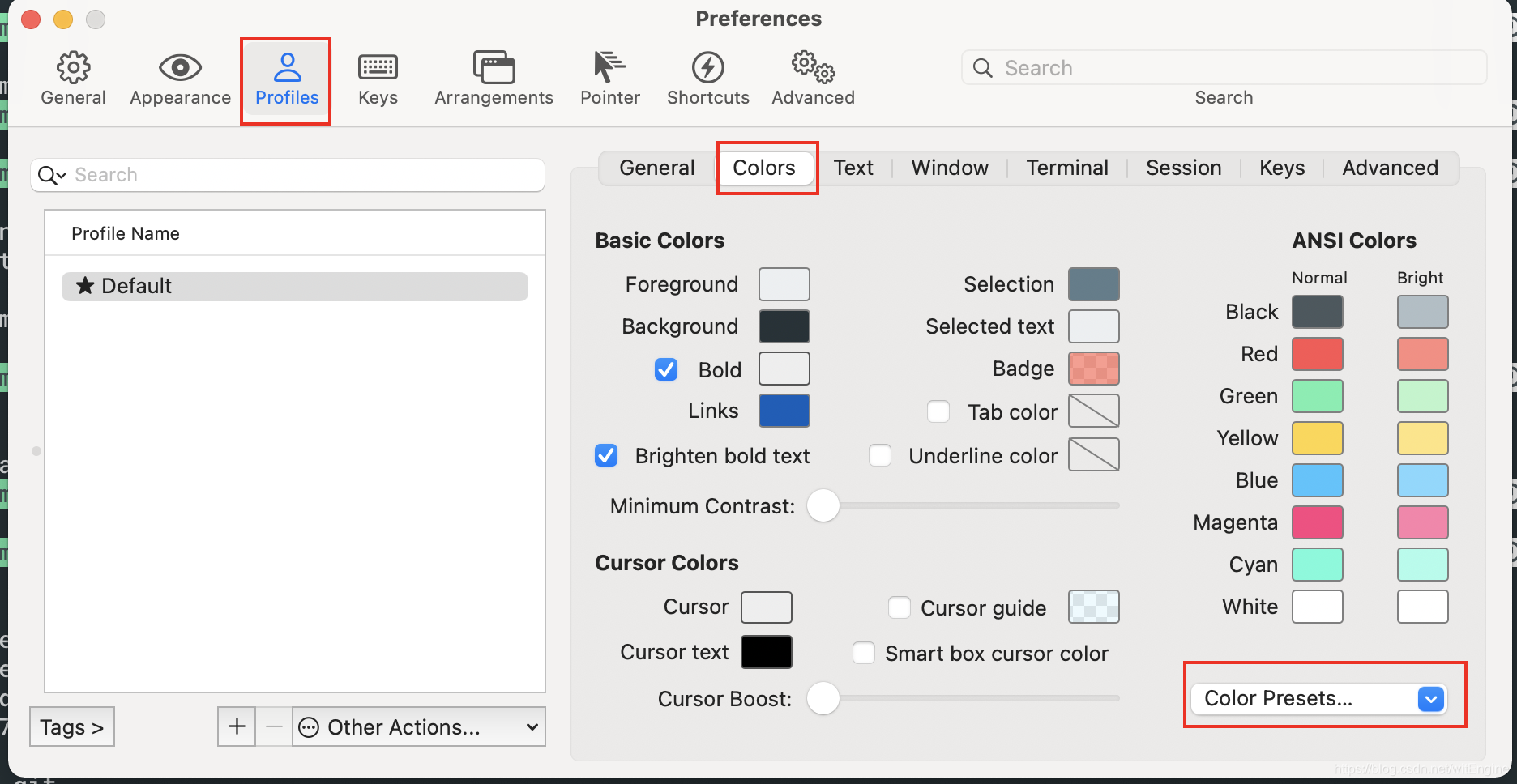The width and height of the screenshot is (1517, 784).
Task: Open the Bright Green ANSI swatch
Action: click(1423, 396)
